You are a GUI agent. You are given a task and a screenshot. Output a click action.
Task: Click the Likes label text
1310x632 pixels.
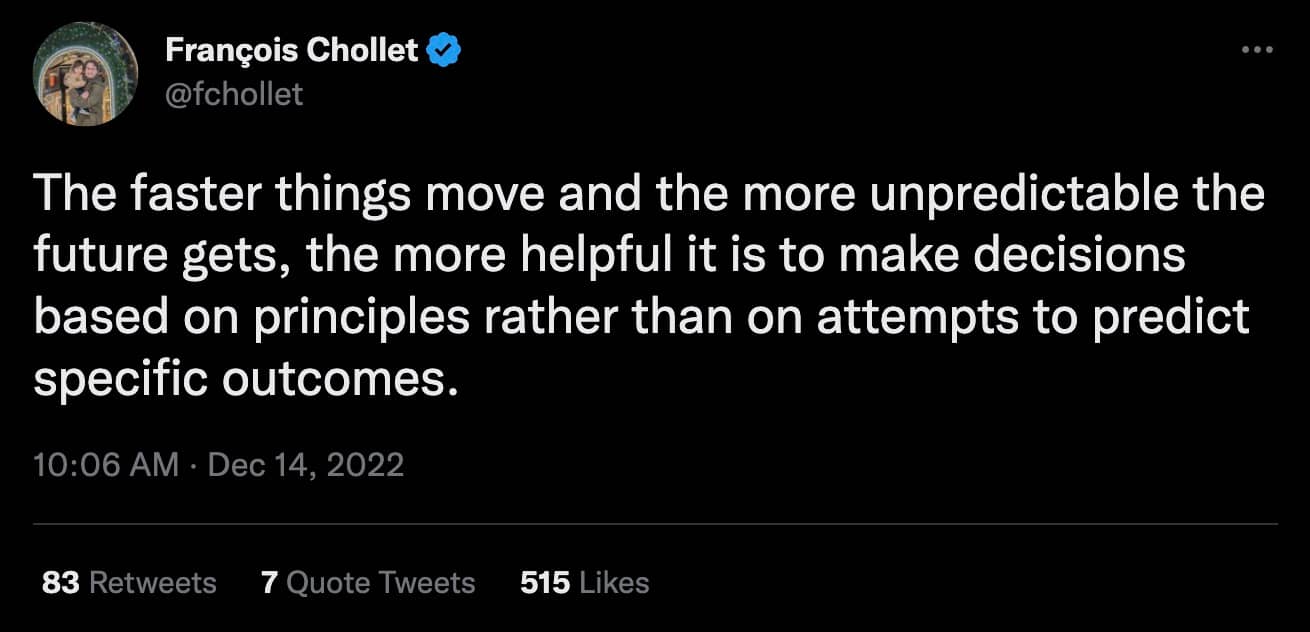pos(613,583)
